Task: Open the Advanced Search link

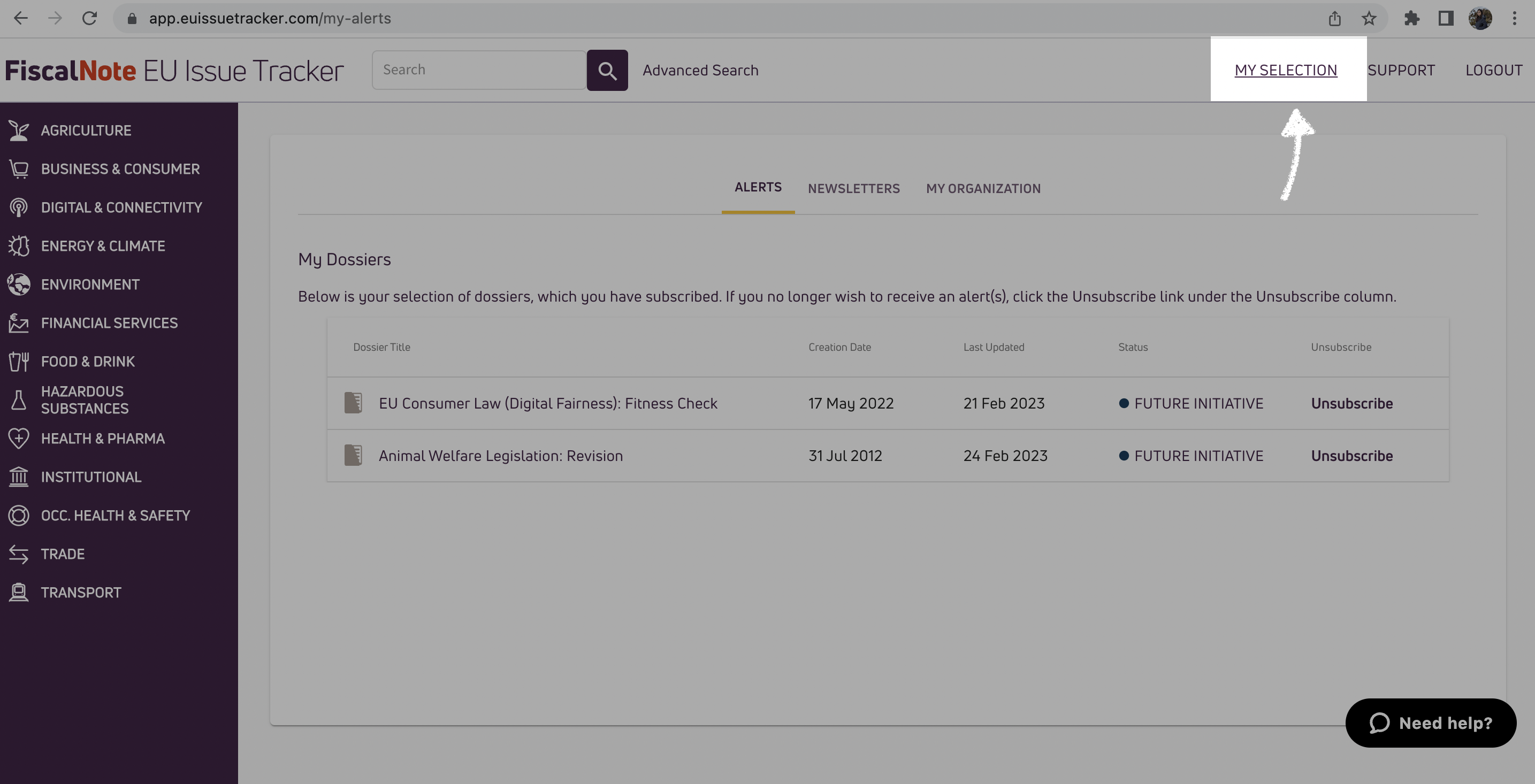Action: (x=700, y=70)
